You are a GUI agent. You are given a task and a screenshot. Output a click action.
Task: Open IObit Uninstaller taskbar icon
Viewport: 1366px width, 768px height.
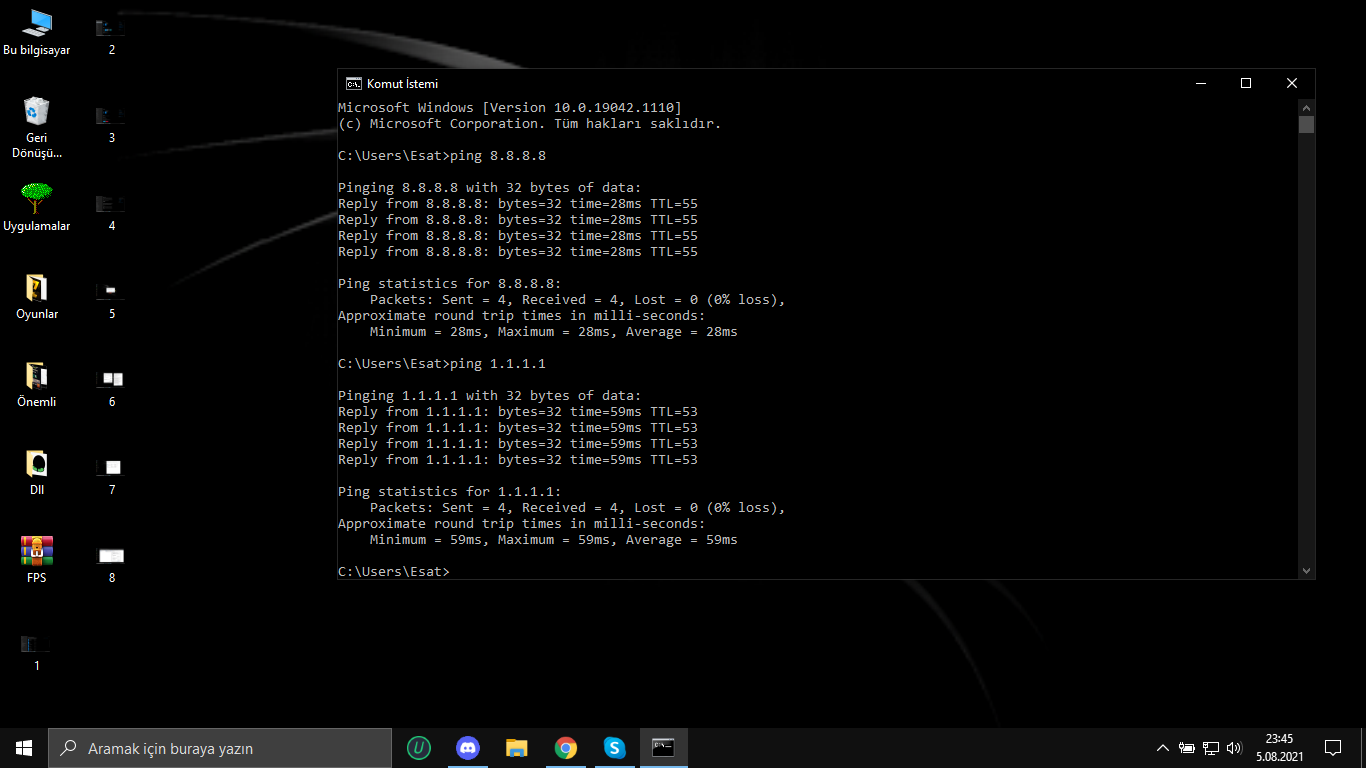point(419,748)
